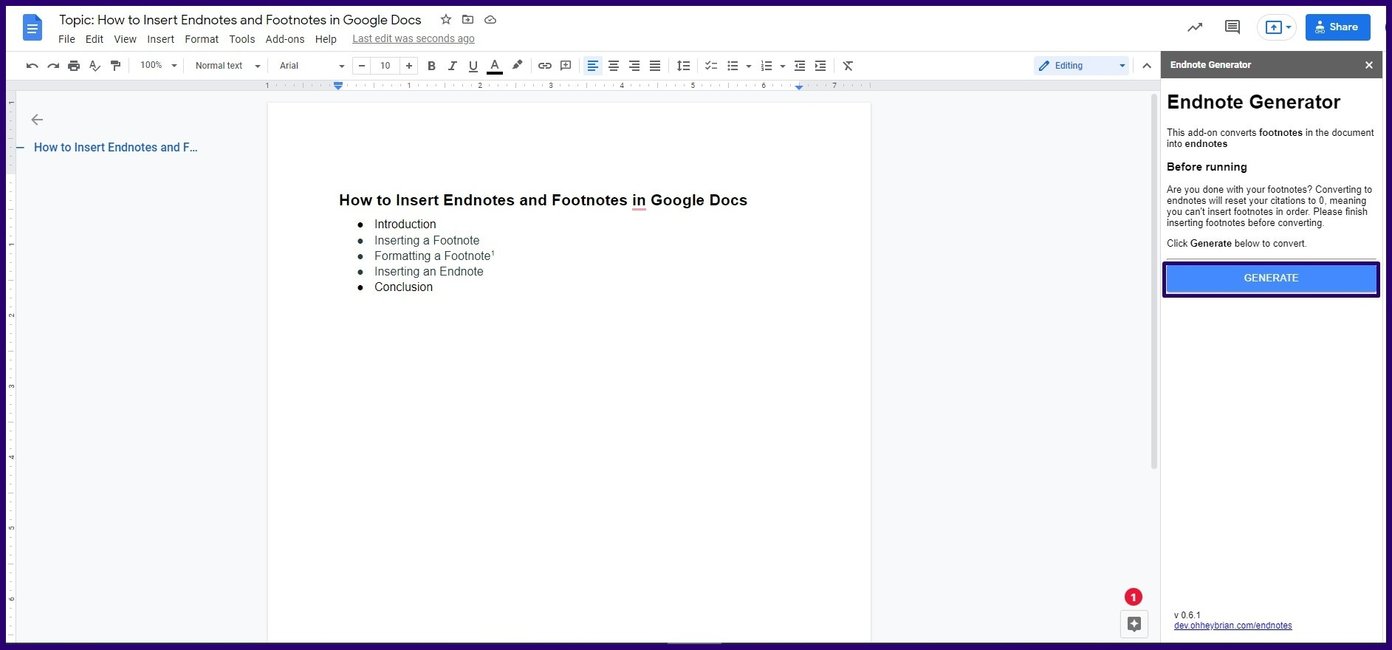Open line and paragraph spacing

click(x=684, y=66)
